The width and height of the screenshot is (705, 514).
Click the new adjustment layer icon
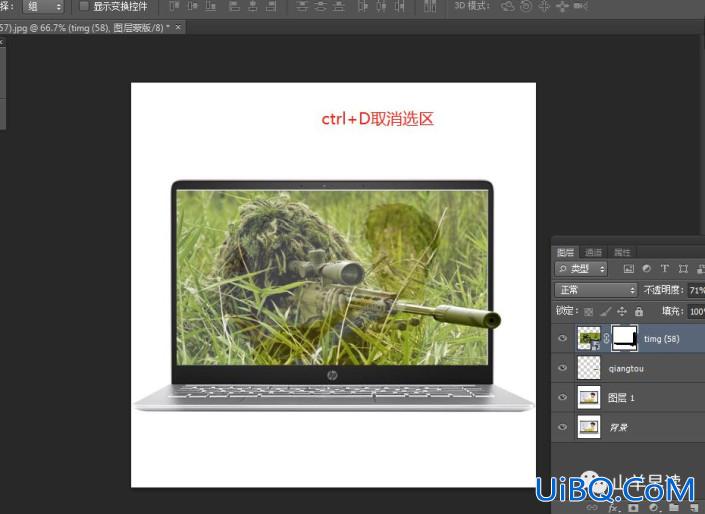coord(653,508)
